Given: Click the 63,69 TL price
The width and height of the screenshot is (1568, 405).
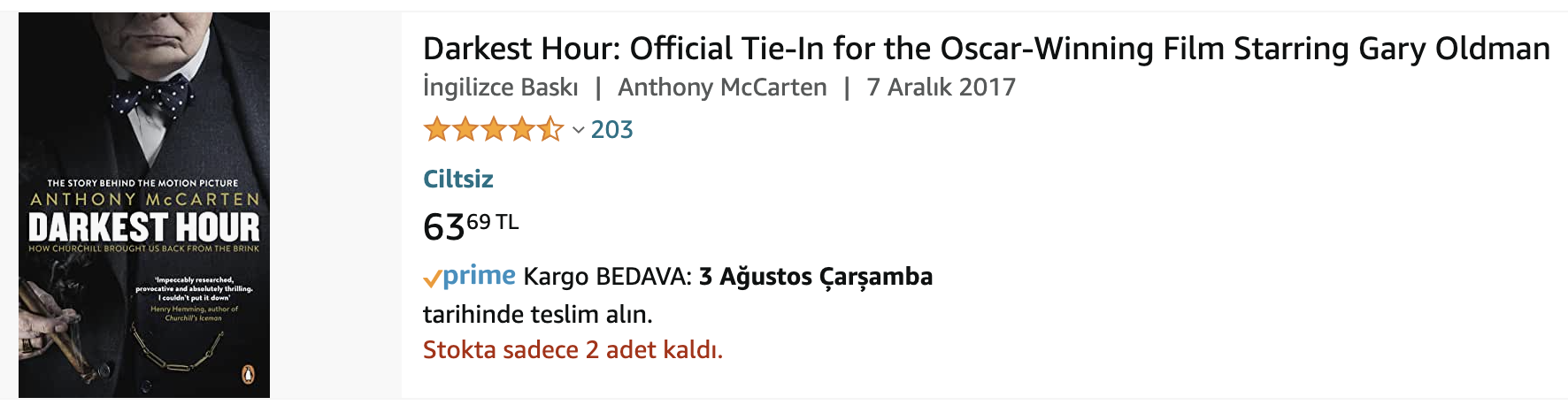Looking at the screenshot, I should (471, 226).
